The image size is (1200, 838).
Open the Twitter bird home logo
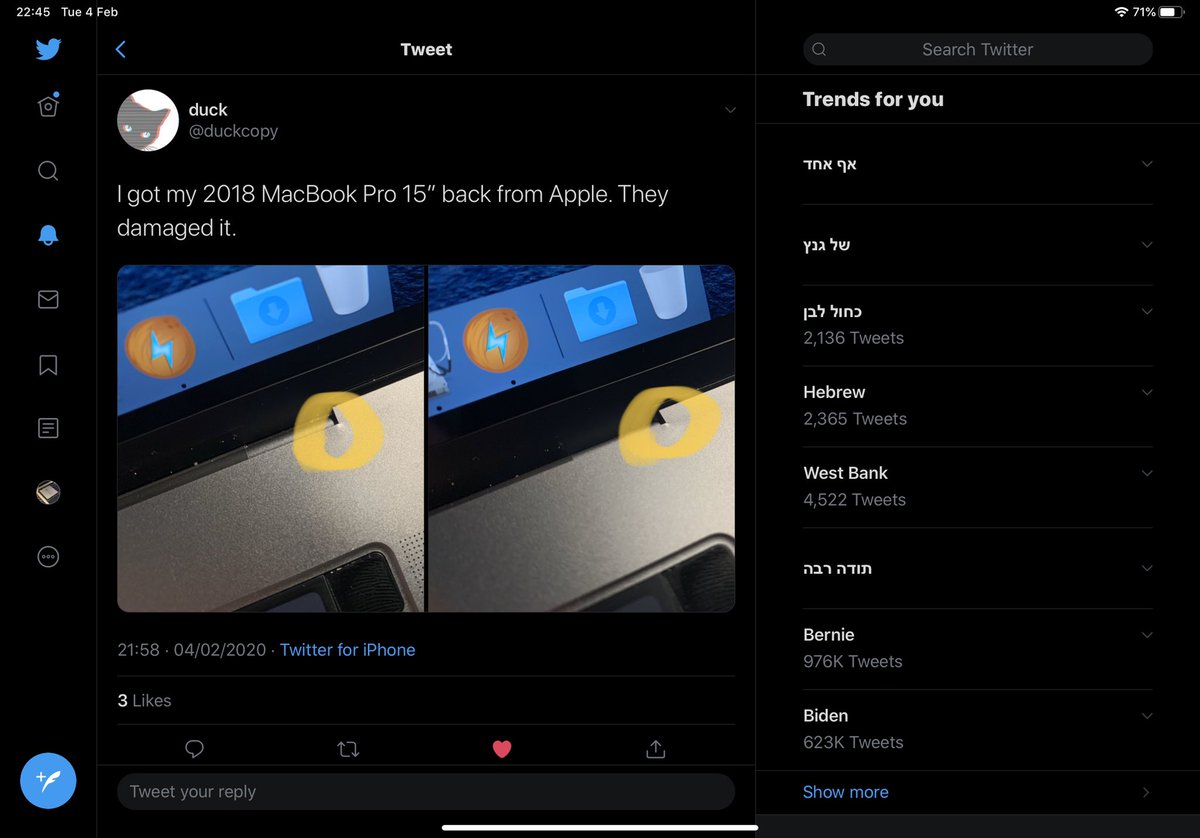48,49
